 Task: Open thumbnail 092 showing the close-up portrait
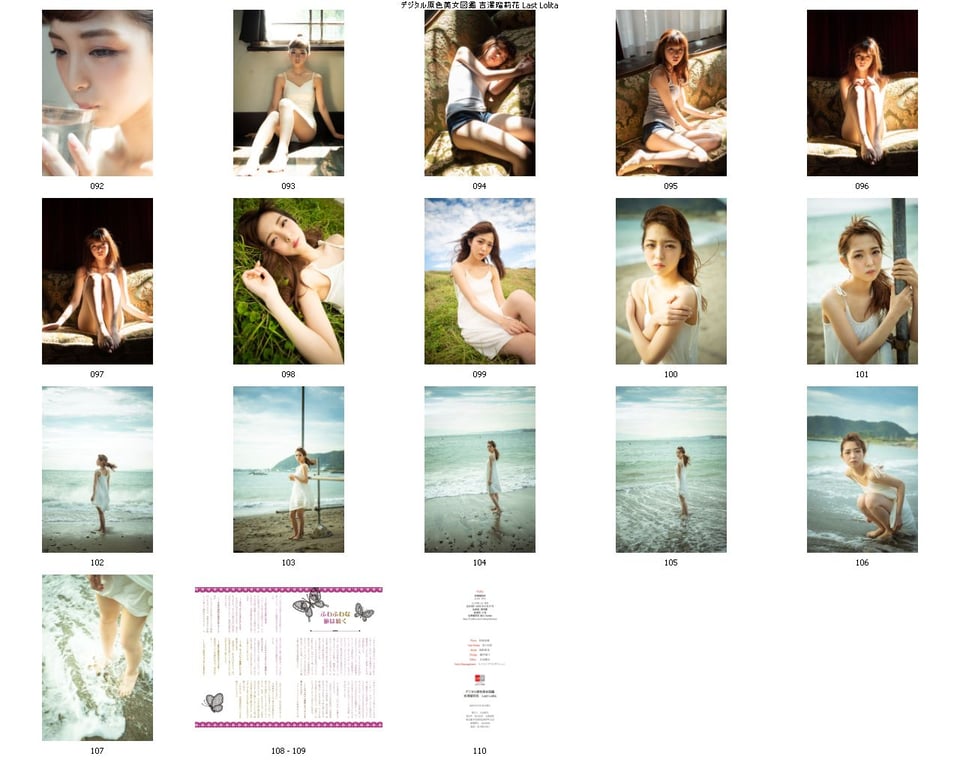pyautogui.click(x=96, y=90)
